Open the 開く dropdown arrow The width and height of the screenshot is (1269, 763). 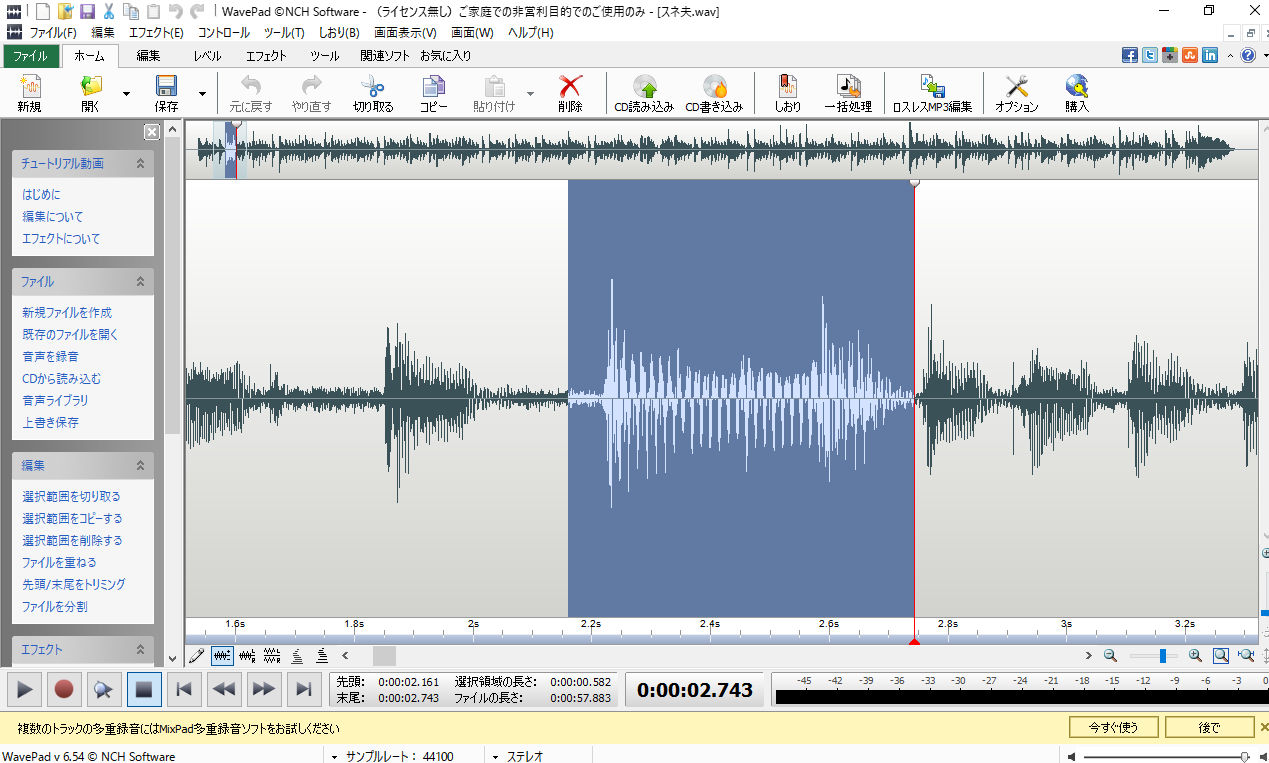(126, 93)
